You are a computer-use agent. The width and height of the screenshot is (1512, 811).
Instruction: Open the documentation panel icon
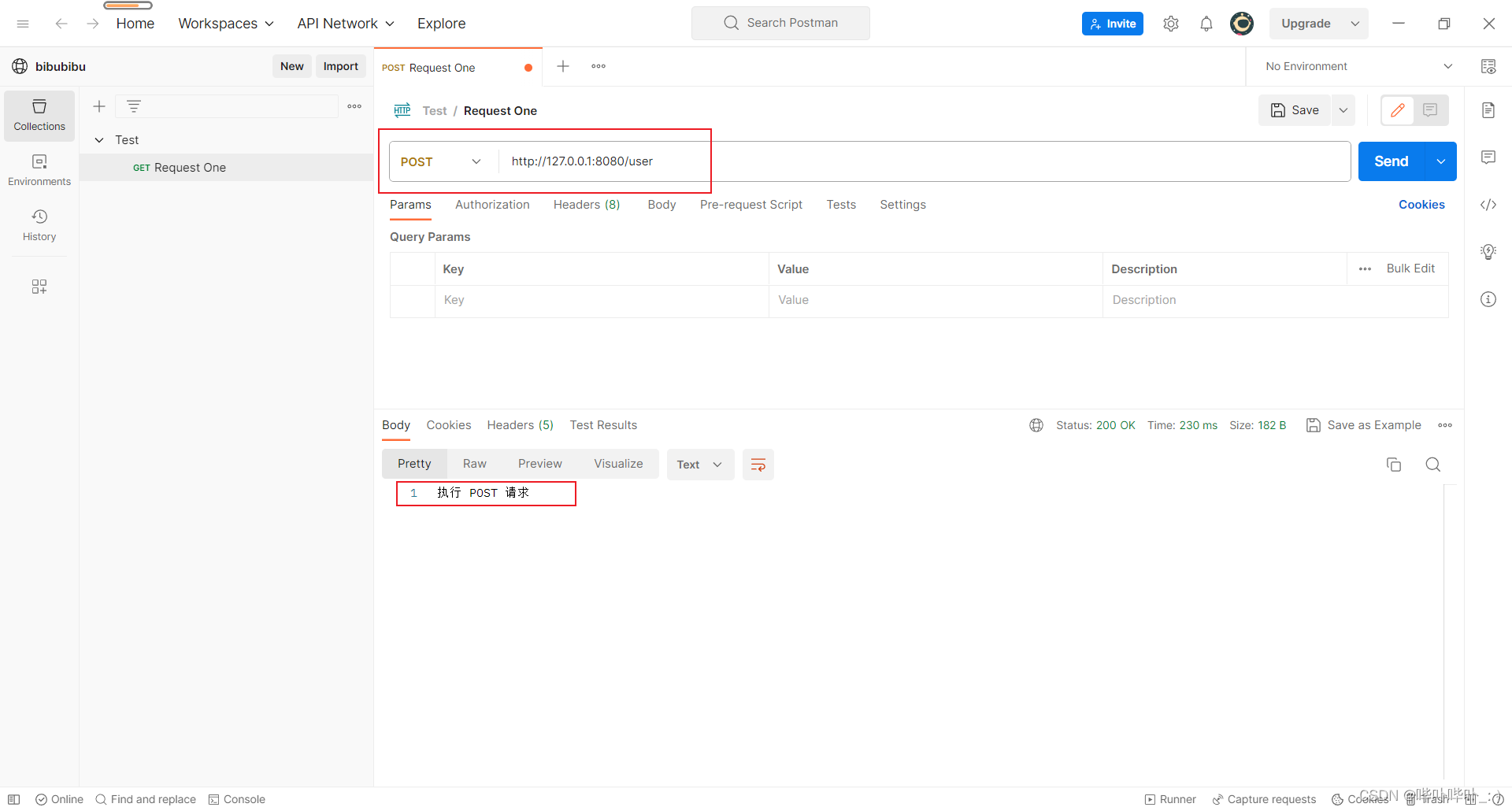[1488, 110]
